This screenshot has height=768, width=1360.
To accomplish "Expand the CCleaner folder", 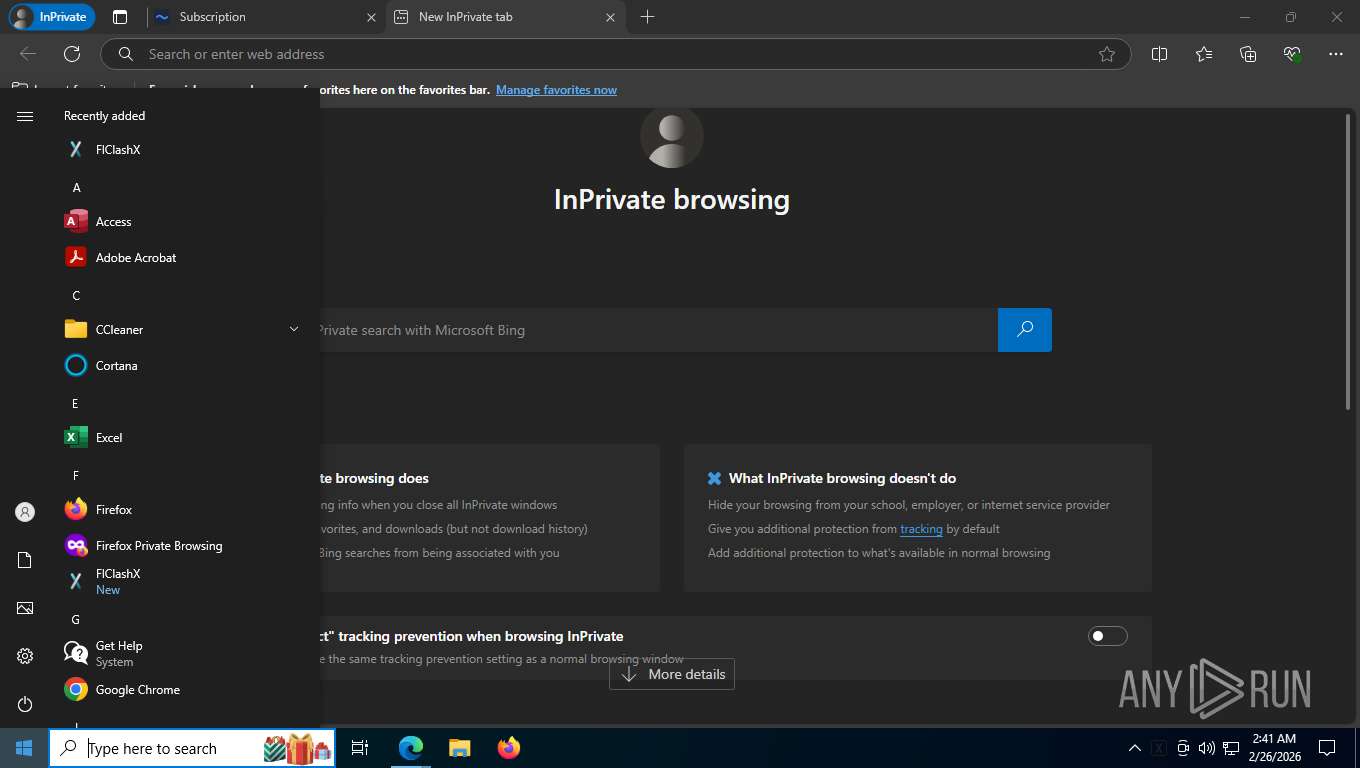I will coord(293,330).
